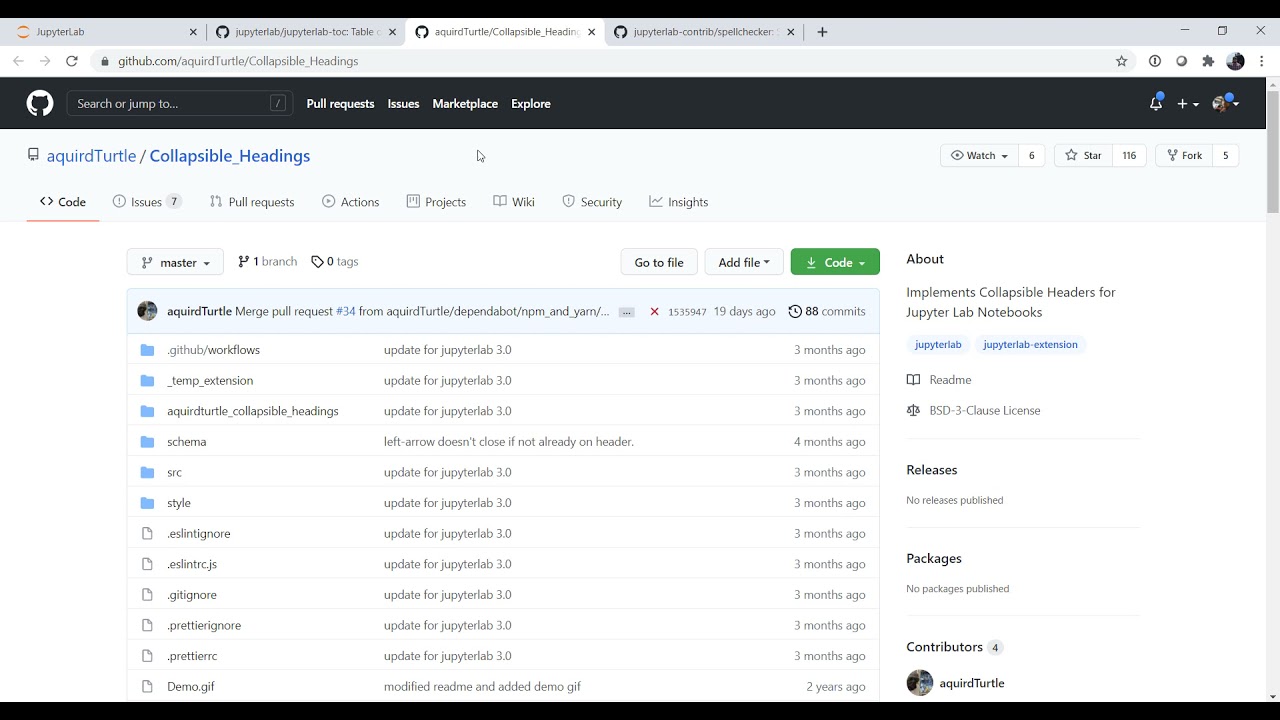
Task: Click the GitHub Octocat logo
Action: (x=40, y=103)
